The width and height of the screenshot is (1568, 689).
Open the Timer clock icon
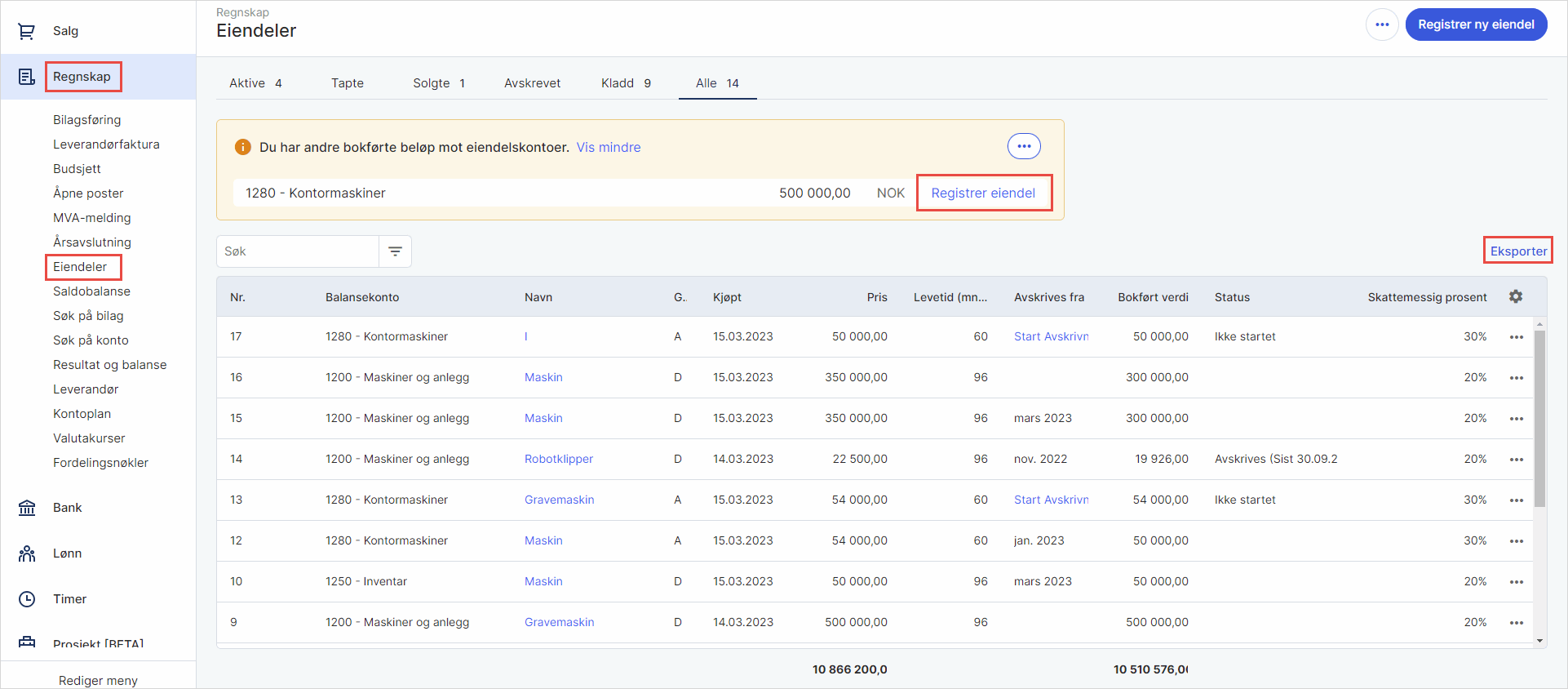click(x=27, y=599)
